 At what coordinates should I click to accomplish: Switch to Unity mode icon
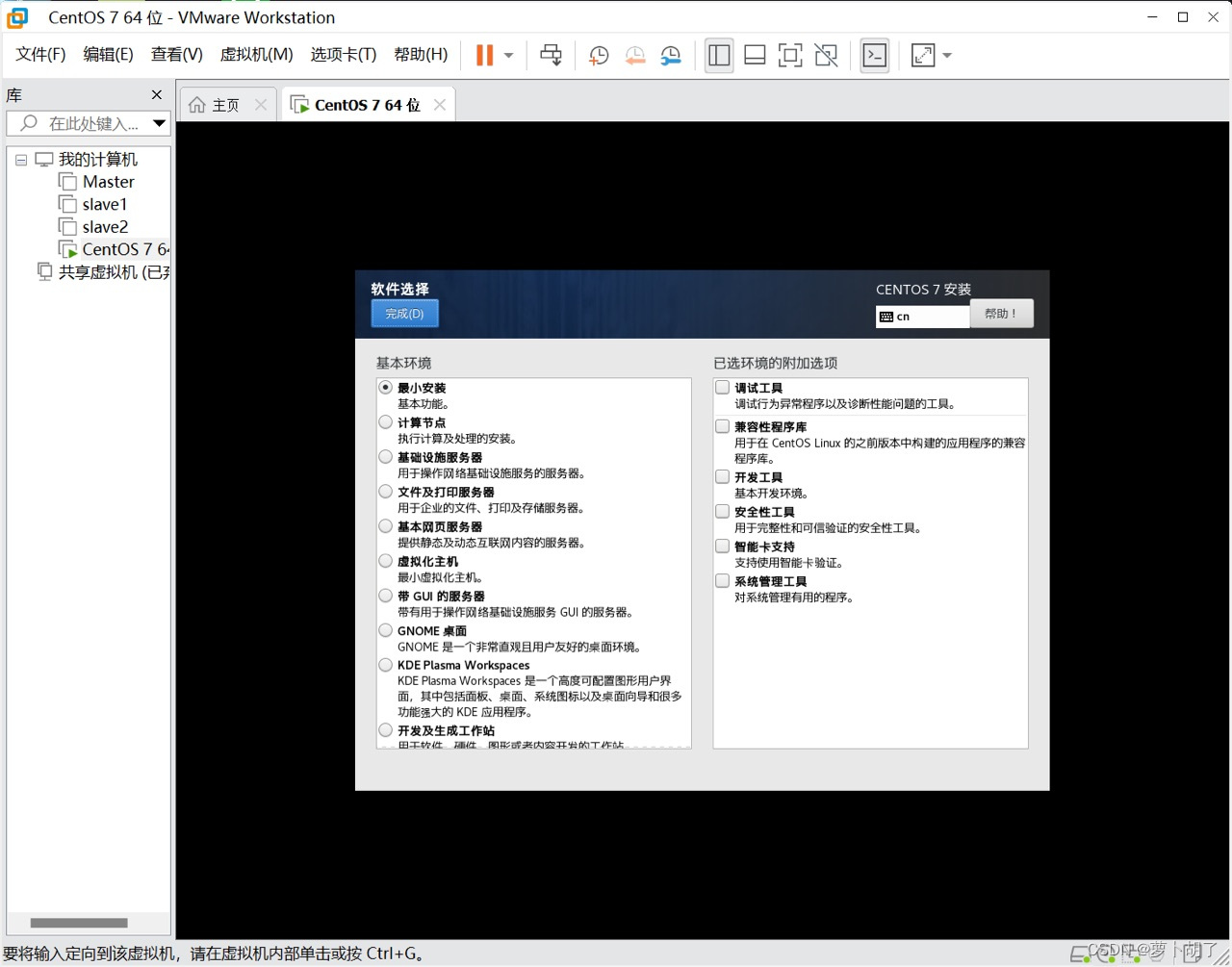pos(826,55)
